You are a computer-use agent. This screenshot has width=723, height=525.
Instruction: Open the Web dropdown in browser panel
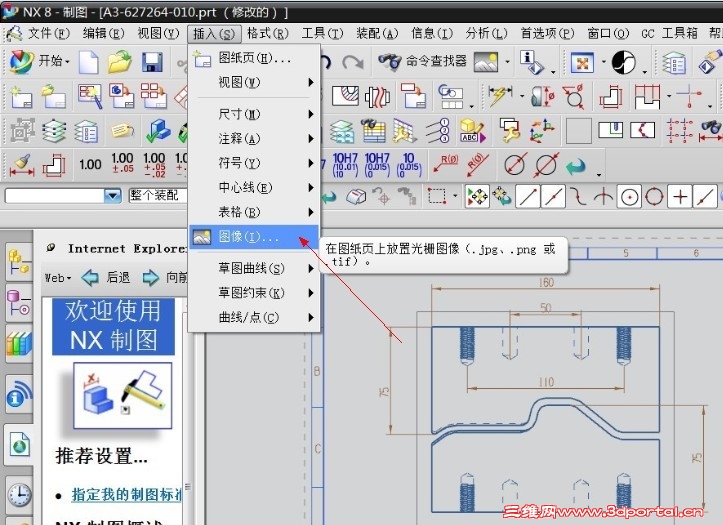[x=58, y=278]
